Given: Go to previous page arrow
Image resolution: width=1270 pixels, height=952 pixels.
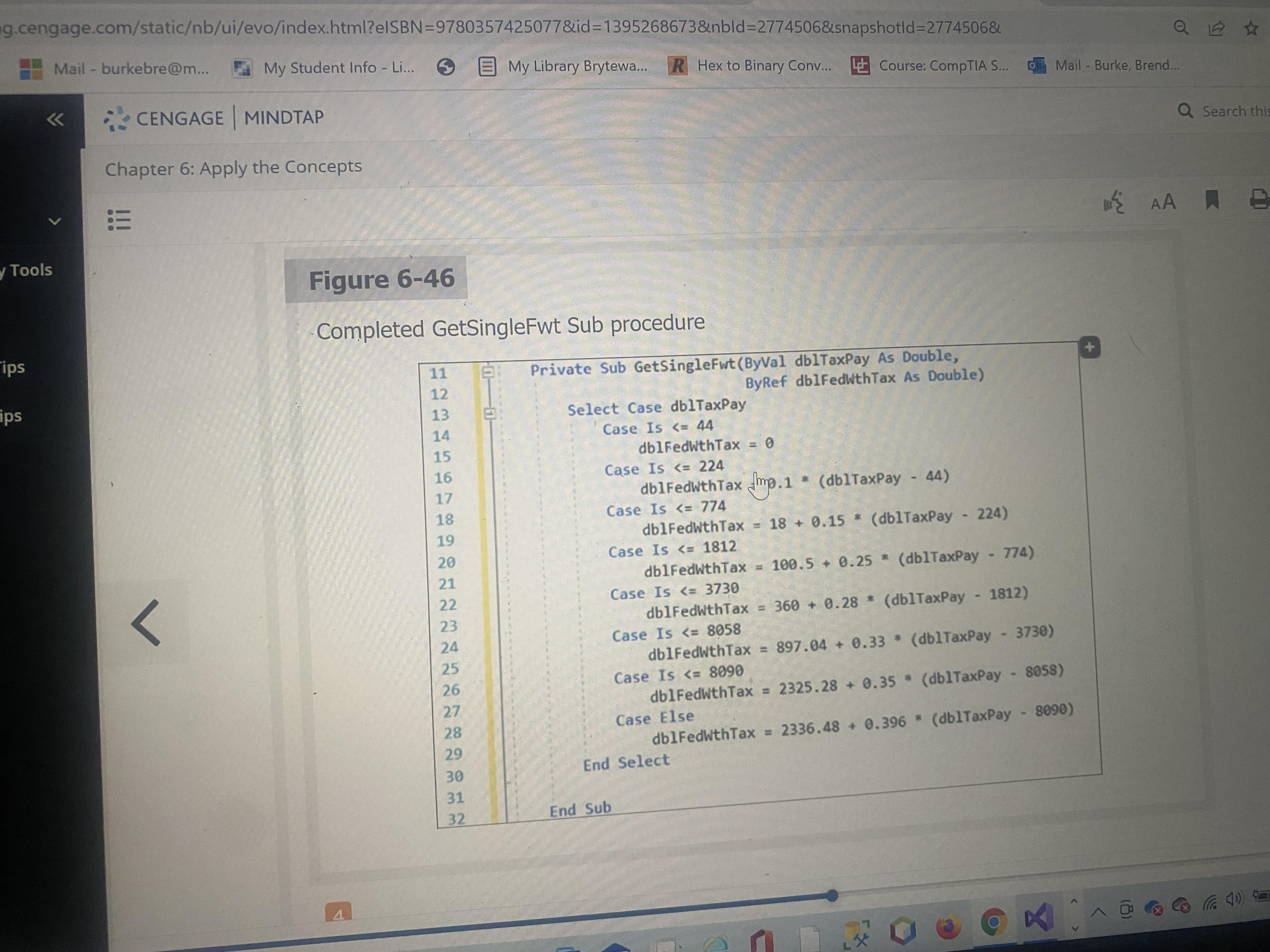Looking at the screenshot, I should pos(146,623).
